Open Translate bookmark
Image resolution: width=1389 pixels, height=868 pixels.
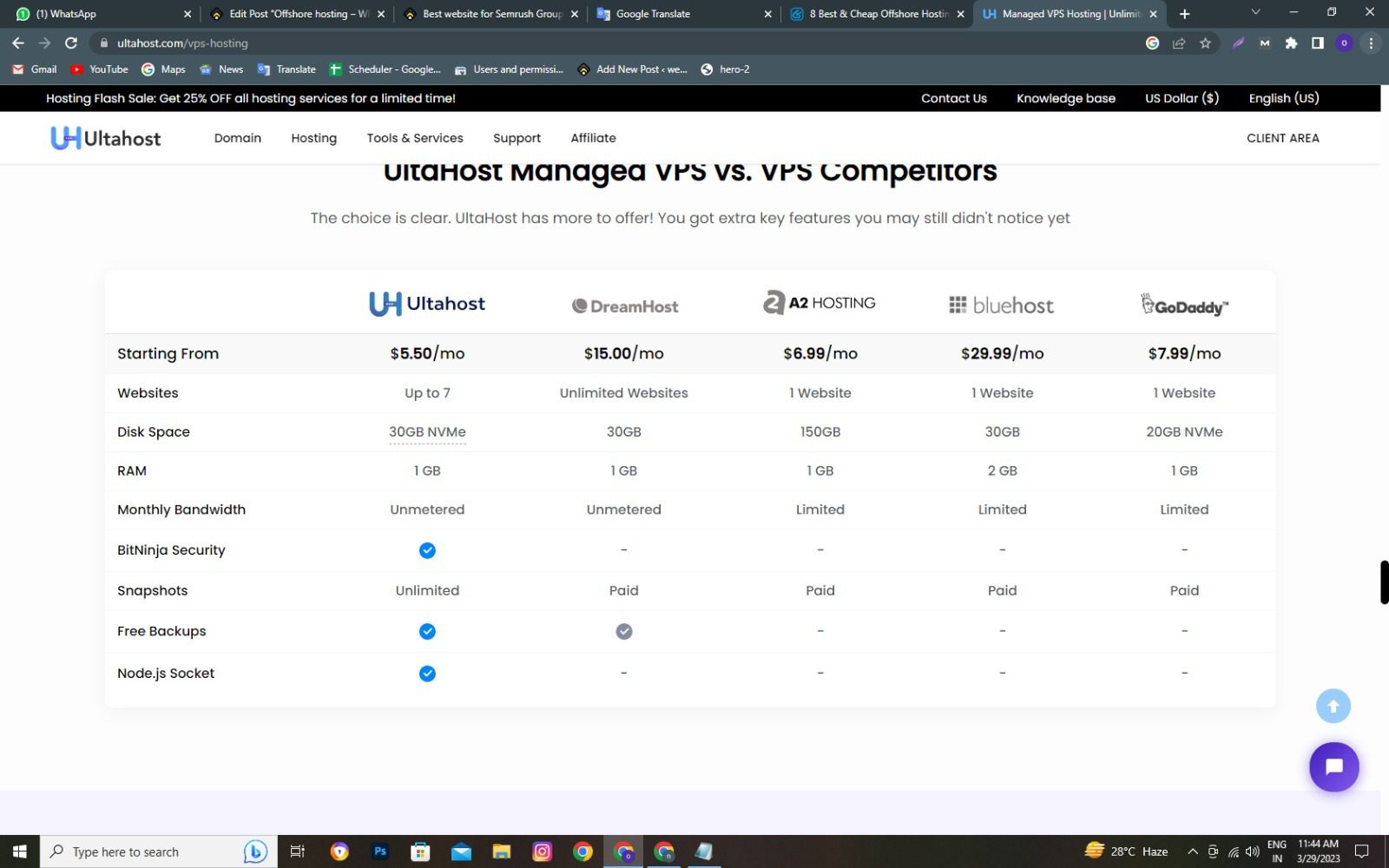pyautogui.click(x=286, y=69)
